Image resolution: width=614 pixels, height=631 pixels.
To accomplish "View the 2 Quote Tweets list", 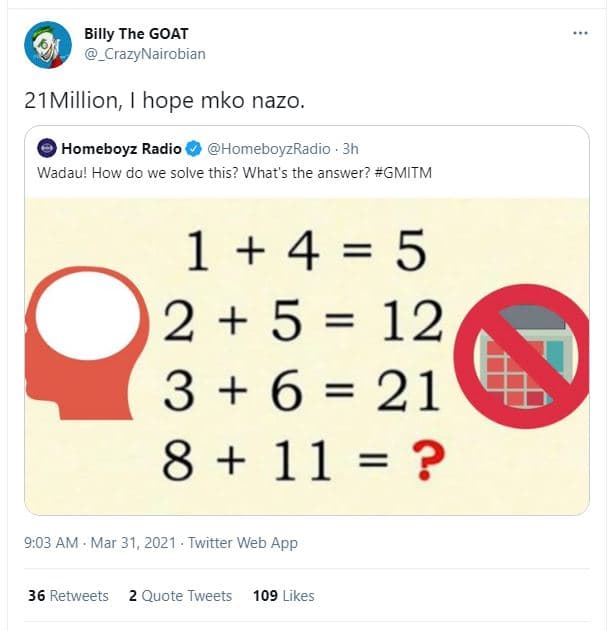I will [180, 595].
